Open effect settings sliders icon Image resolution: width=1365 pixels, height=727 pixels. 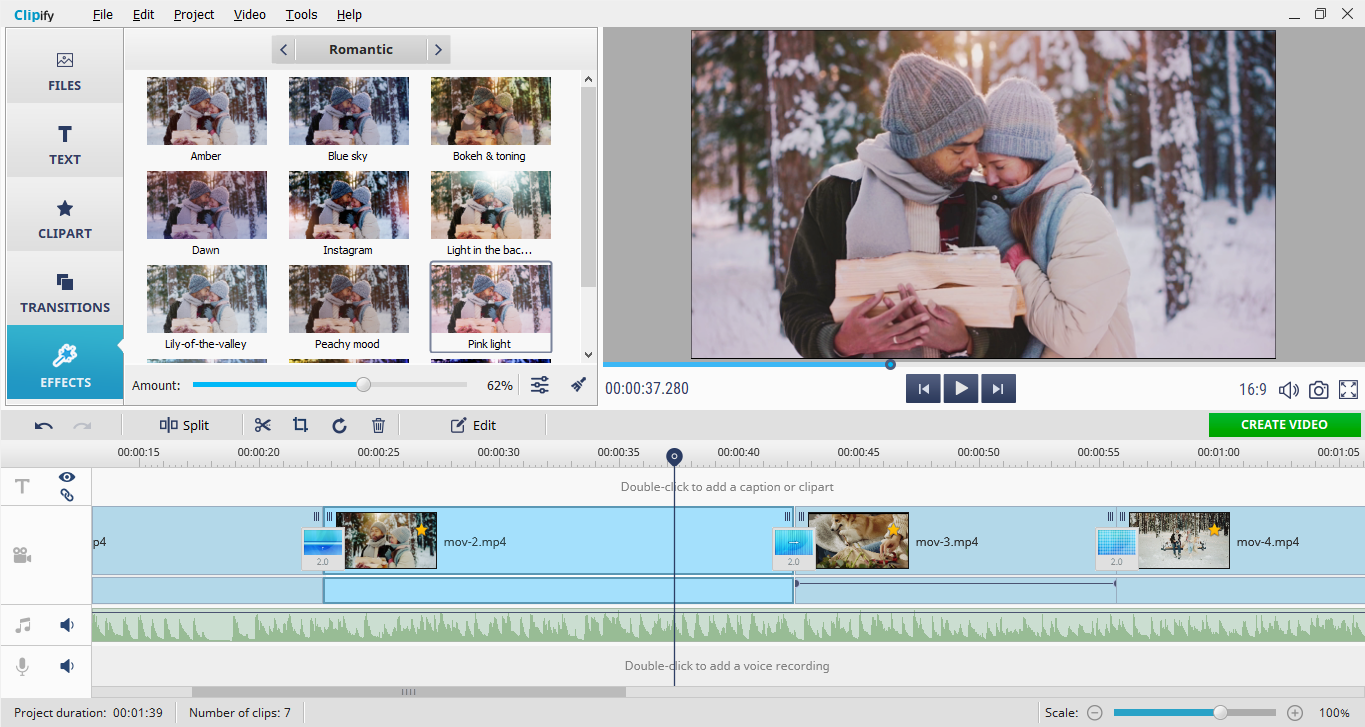(540, 385)
